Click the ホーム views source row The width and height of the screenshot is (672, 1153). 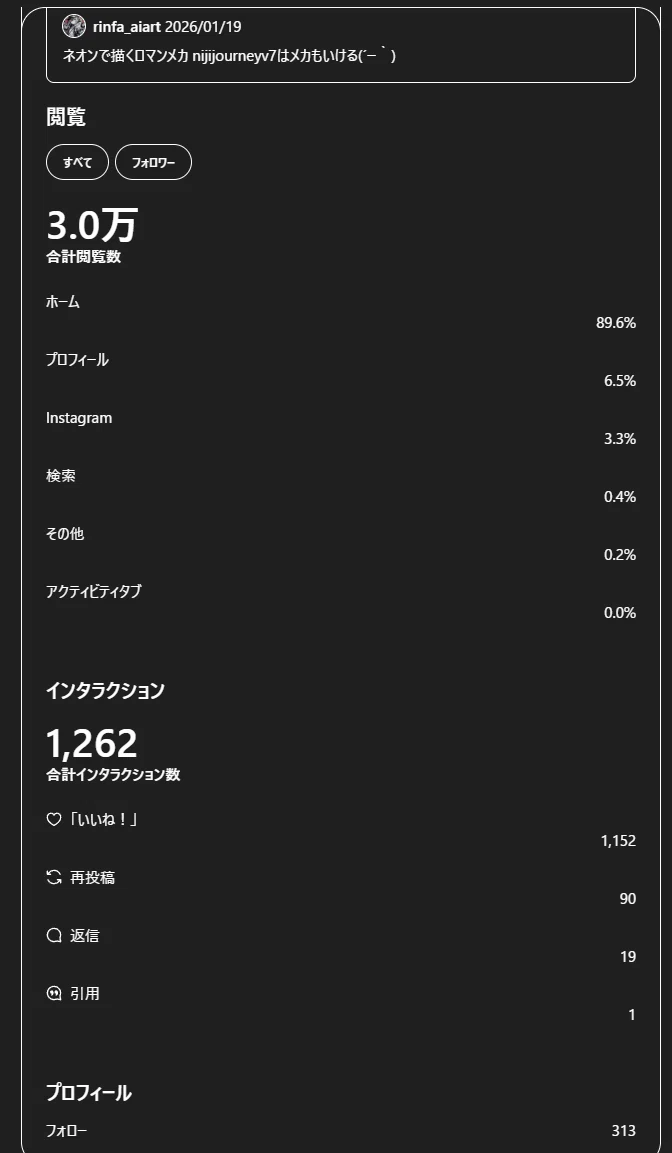341,312
